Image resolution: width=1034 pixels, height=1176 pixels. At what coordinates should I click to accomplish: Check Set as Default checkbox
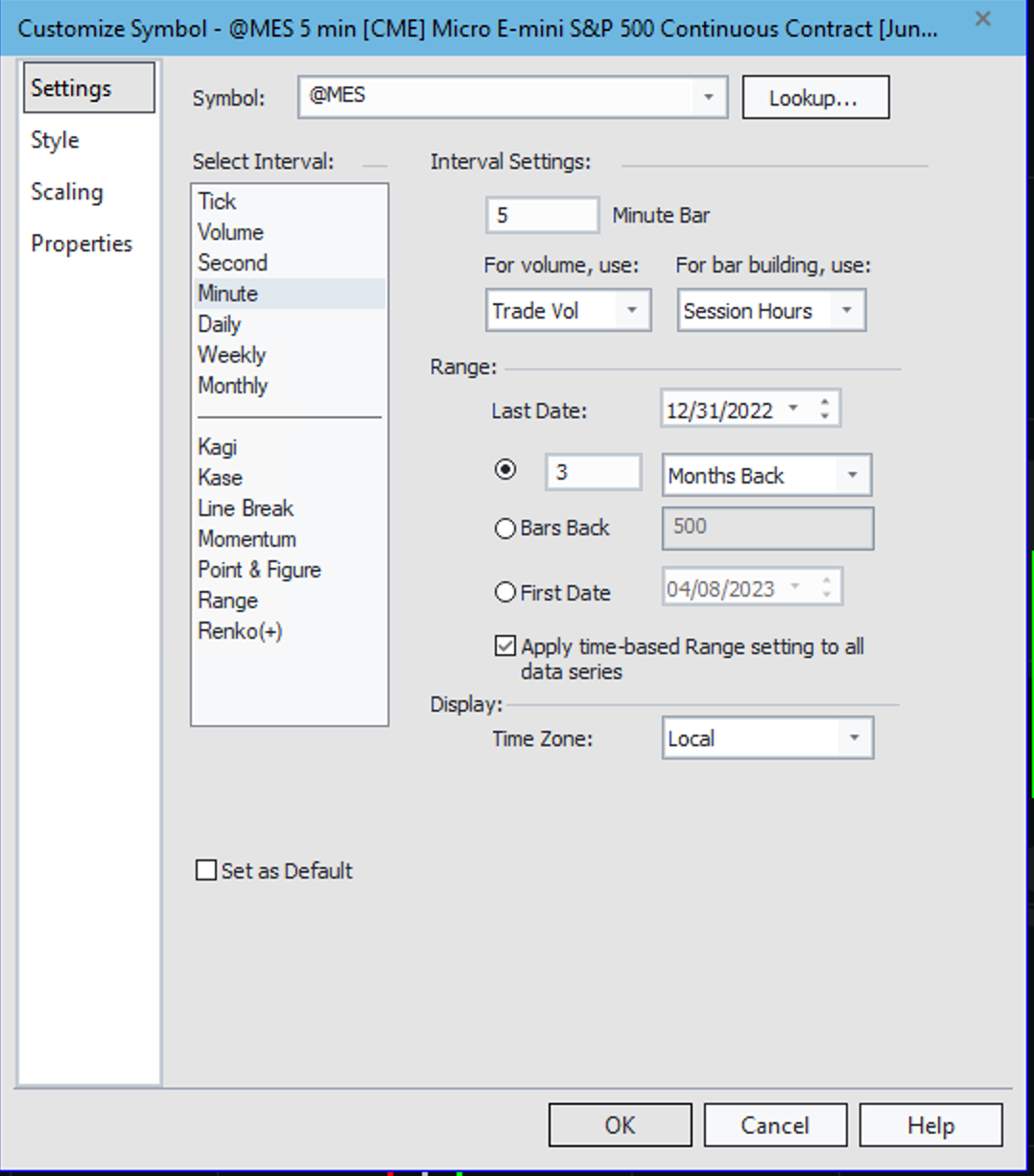206,871
